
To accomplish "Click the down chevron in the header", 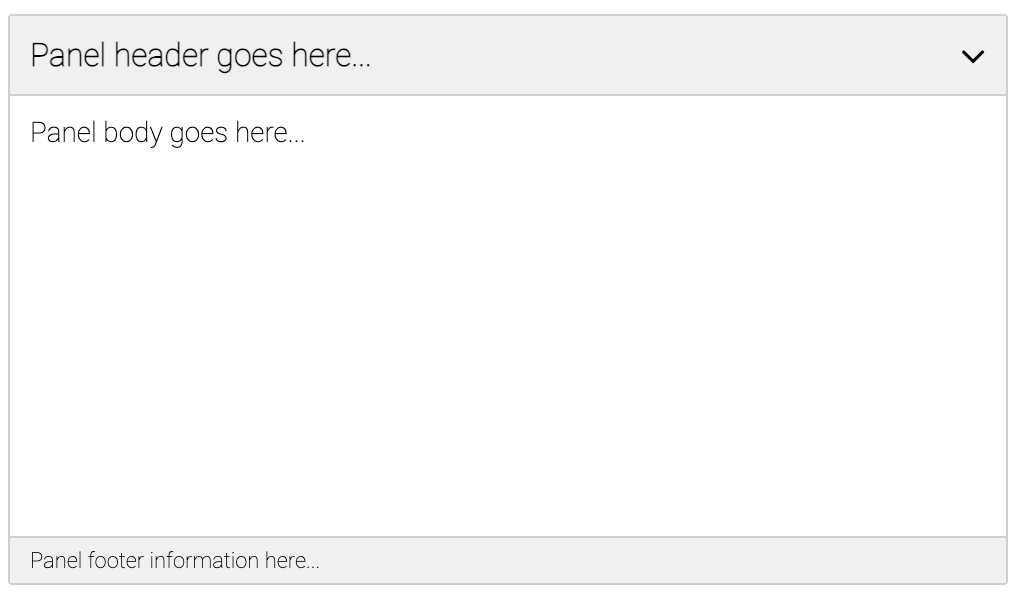I will (x=973, y=57).
